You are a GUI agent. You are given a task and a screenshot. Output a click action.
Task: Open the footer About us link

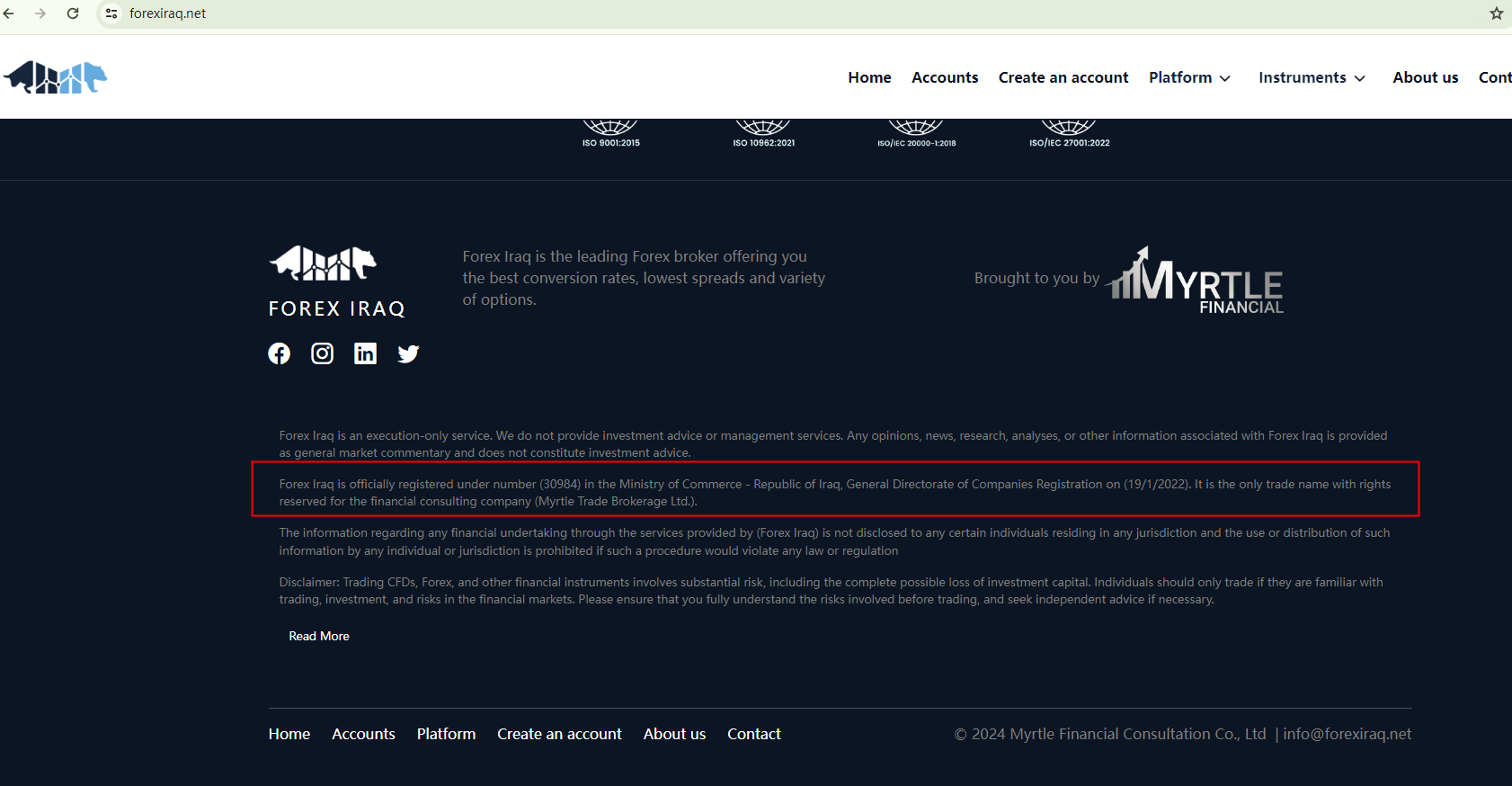point(675,734)
